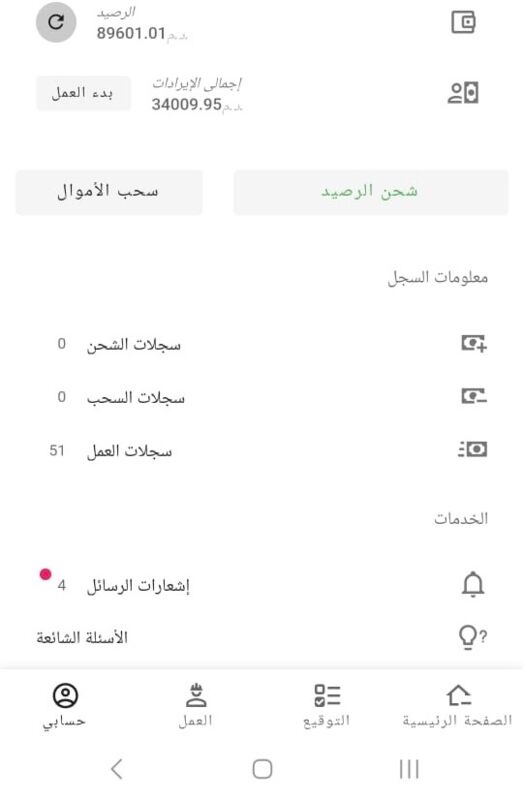Open إشعارات الرسائل notifications item

tap(261, 585)
